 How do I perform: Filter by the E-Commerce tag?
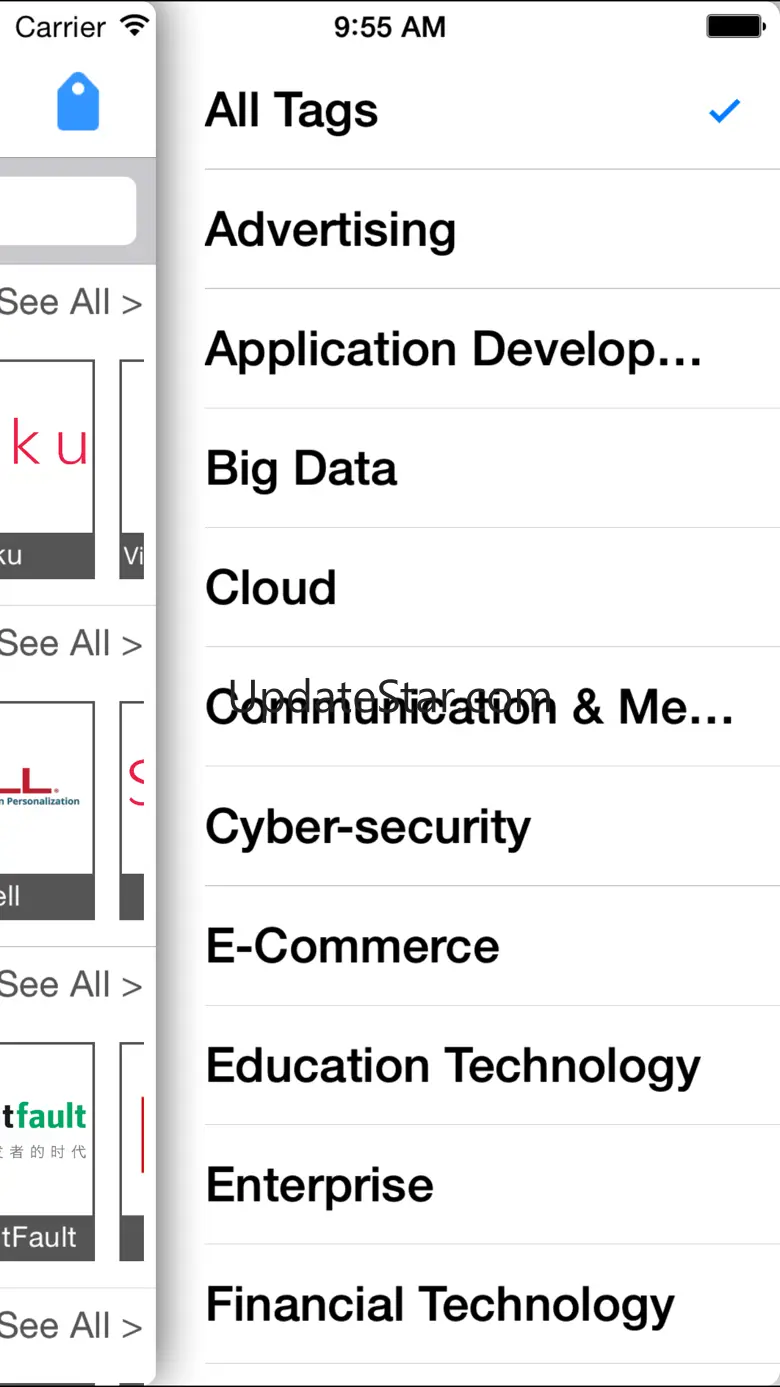[x=352, y=946]
